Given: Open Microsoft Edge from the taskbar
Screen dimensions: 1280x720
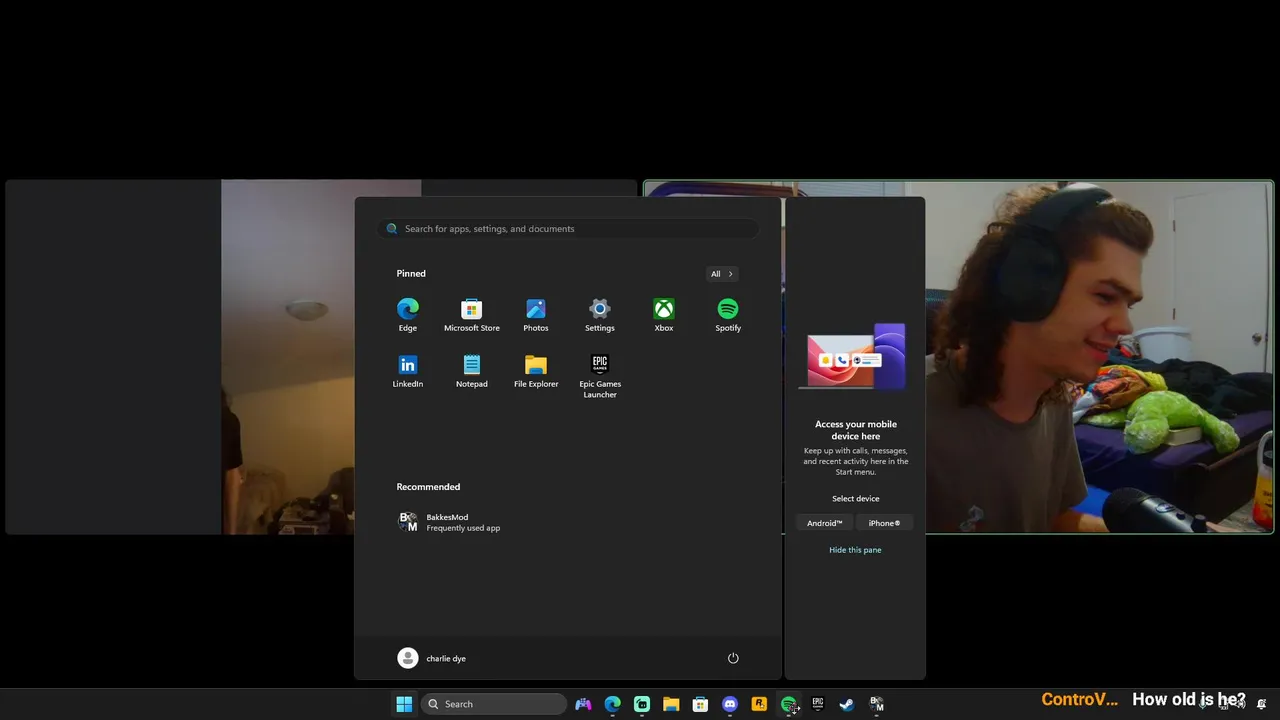Looking at the screenshot, I should (612, 704).
